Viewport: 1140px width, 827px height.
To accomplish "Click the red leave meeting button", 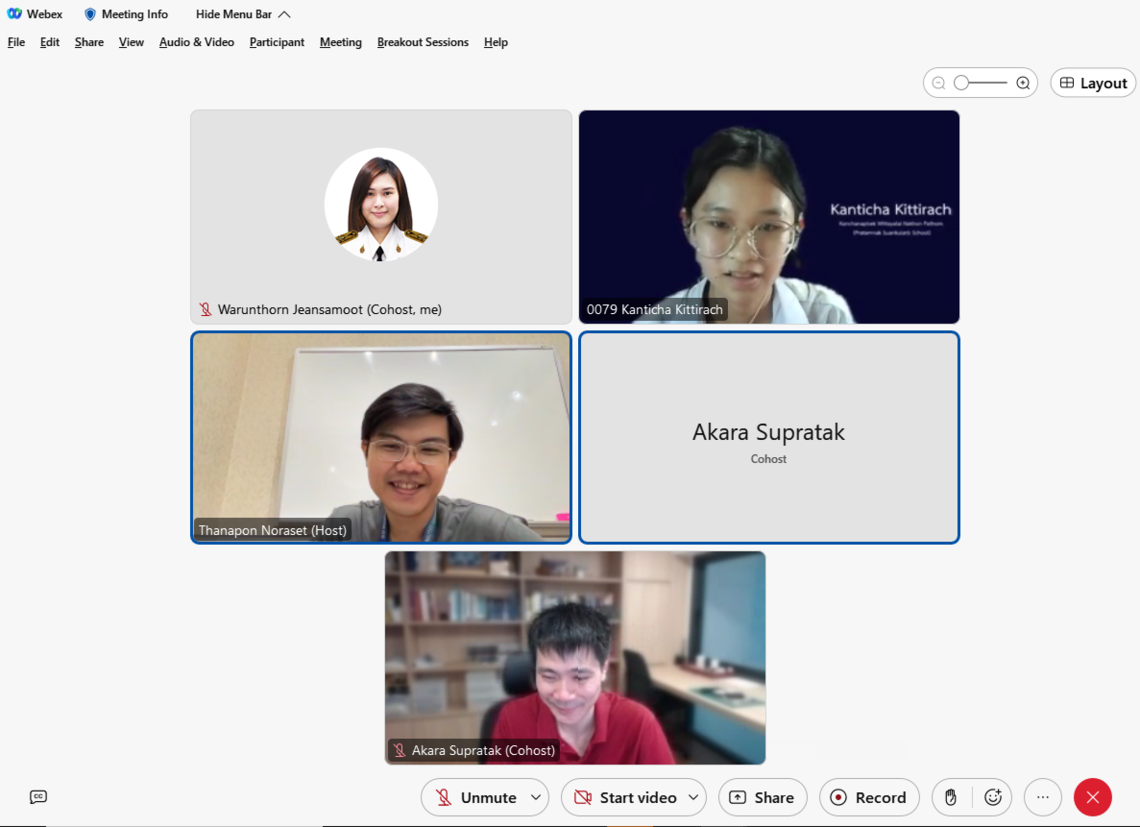I will [x=1092, y=797].
